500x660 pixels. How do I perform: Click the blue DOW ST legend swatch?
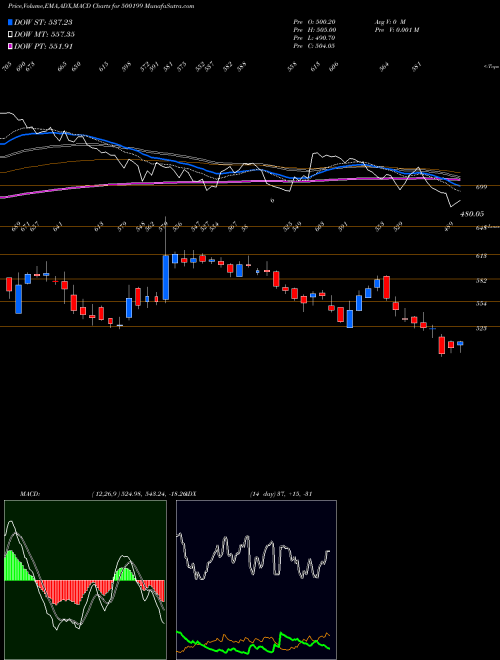[10, 22]
